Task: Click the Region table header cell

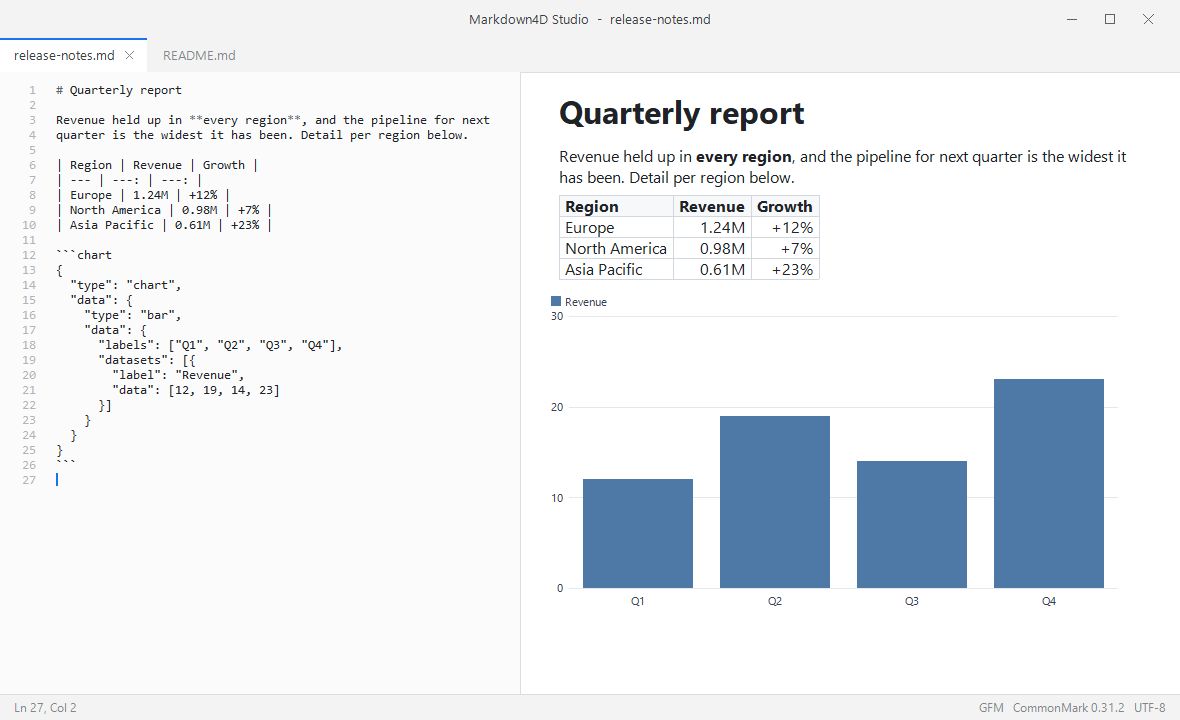Action: coord(616,206)
